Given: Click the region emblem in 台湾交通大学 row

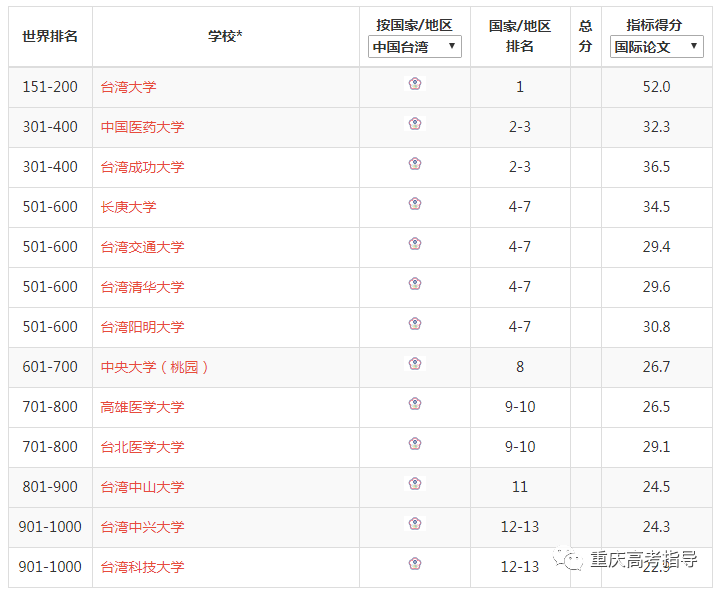Looking at the screenshot, I should click(x=415, y=243).
